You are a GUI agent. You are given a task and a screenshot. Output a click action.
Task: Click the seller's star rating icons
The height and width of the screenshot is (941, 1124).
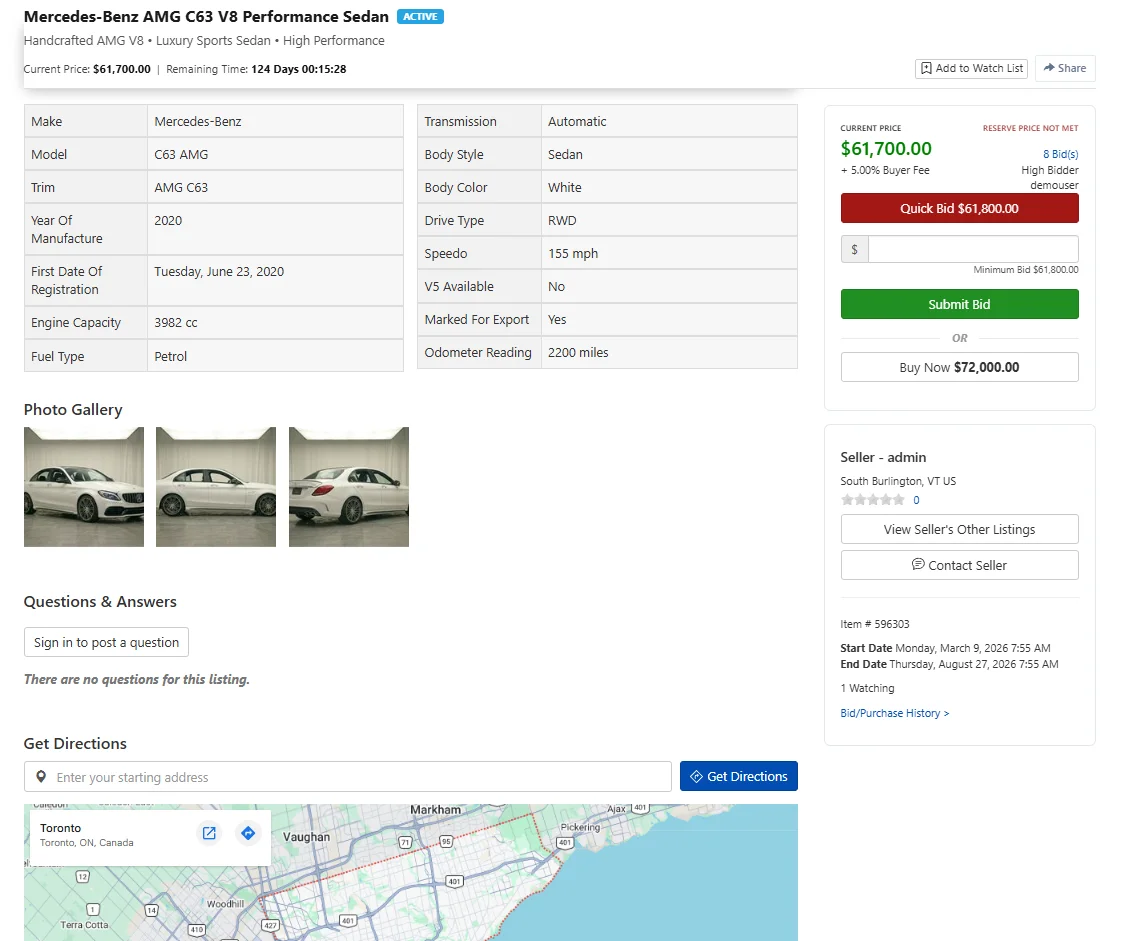[x=872, y=500]
